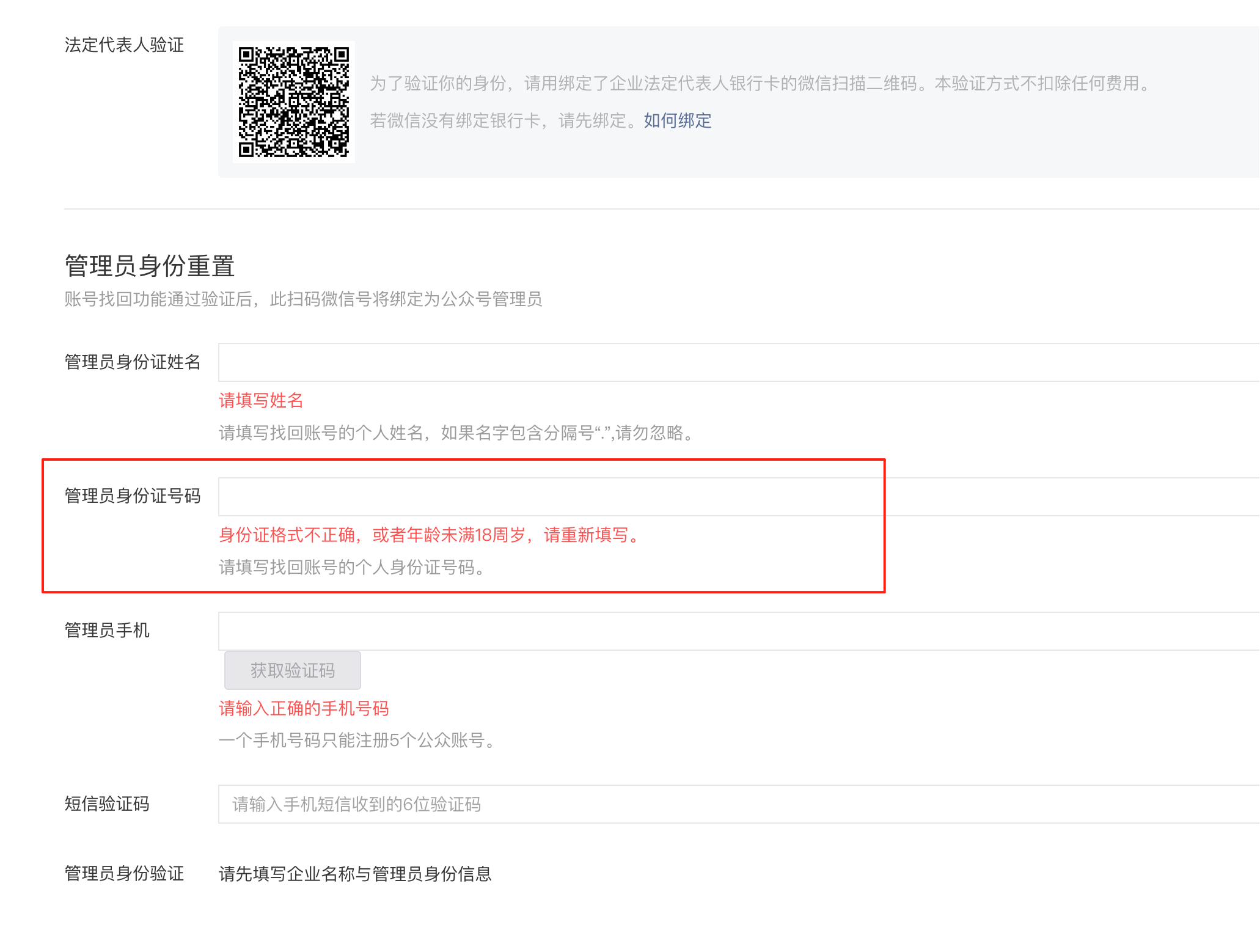The image size is (1260, 952).
Task: Click the 管理员身份证姓名 input field
Action: click(x=738, y=362)
